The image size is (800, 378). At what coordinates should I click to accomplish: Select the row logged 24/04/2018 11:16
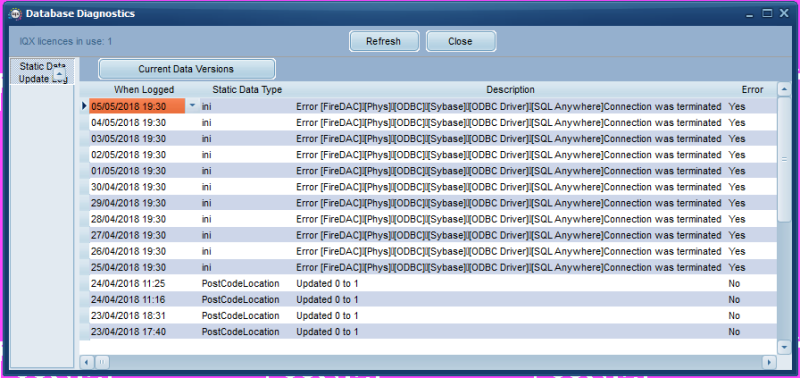point(429,299)
